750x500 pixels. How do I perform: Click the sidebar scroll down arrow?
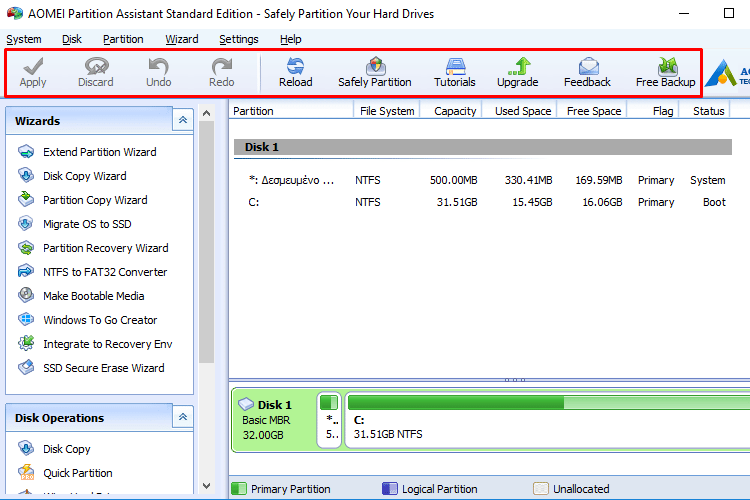click(x=207, y=486)
